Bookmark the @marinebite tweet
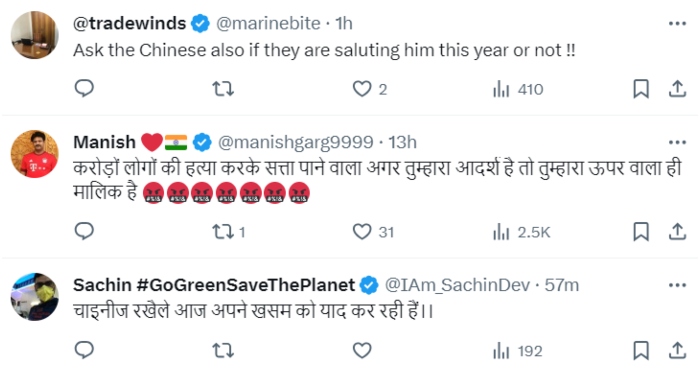 pyautogui.click(x=641, y=89)
